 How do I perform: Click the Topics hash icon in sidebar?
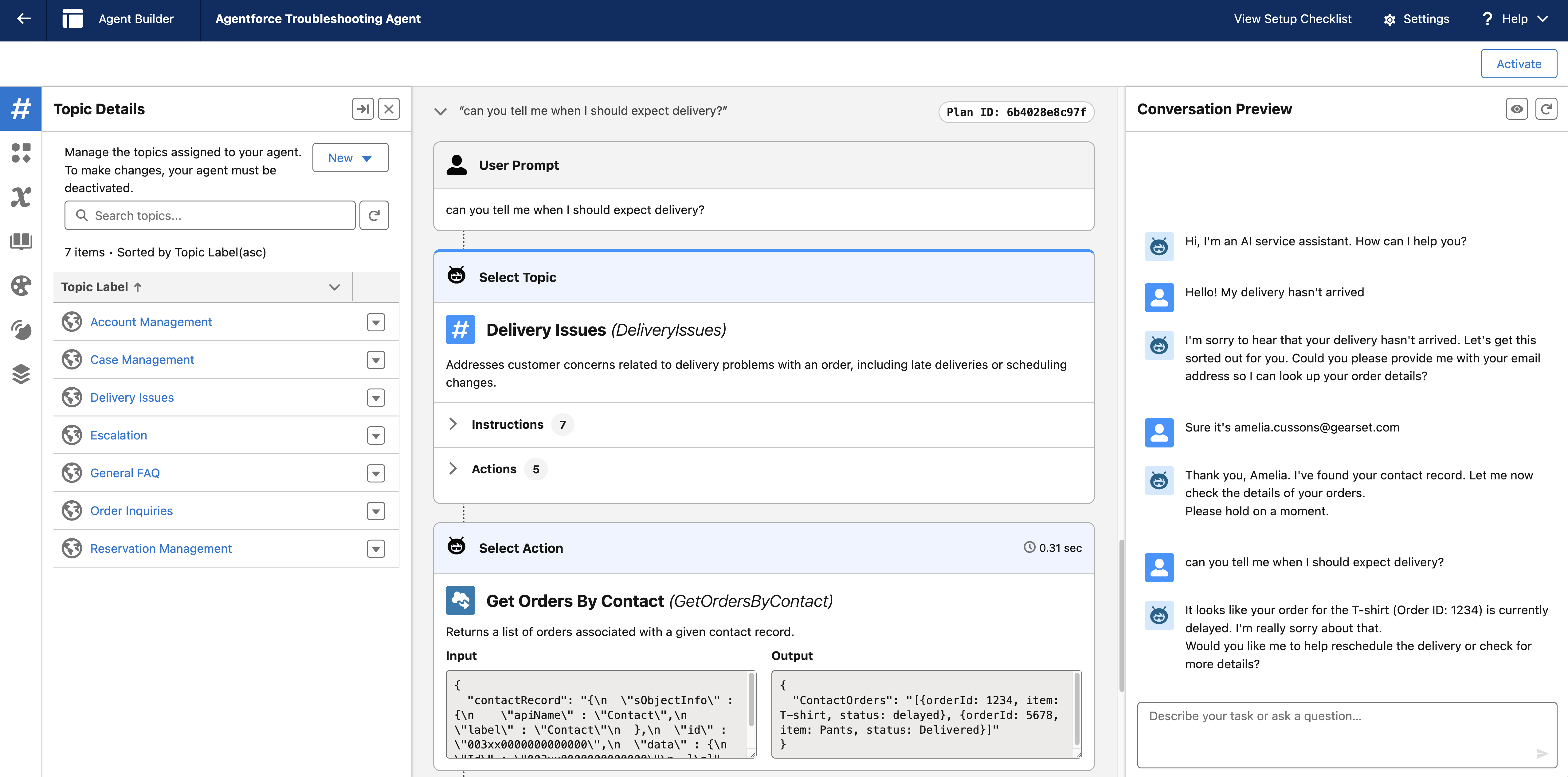[21, 109]
